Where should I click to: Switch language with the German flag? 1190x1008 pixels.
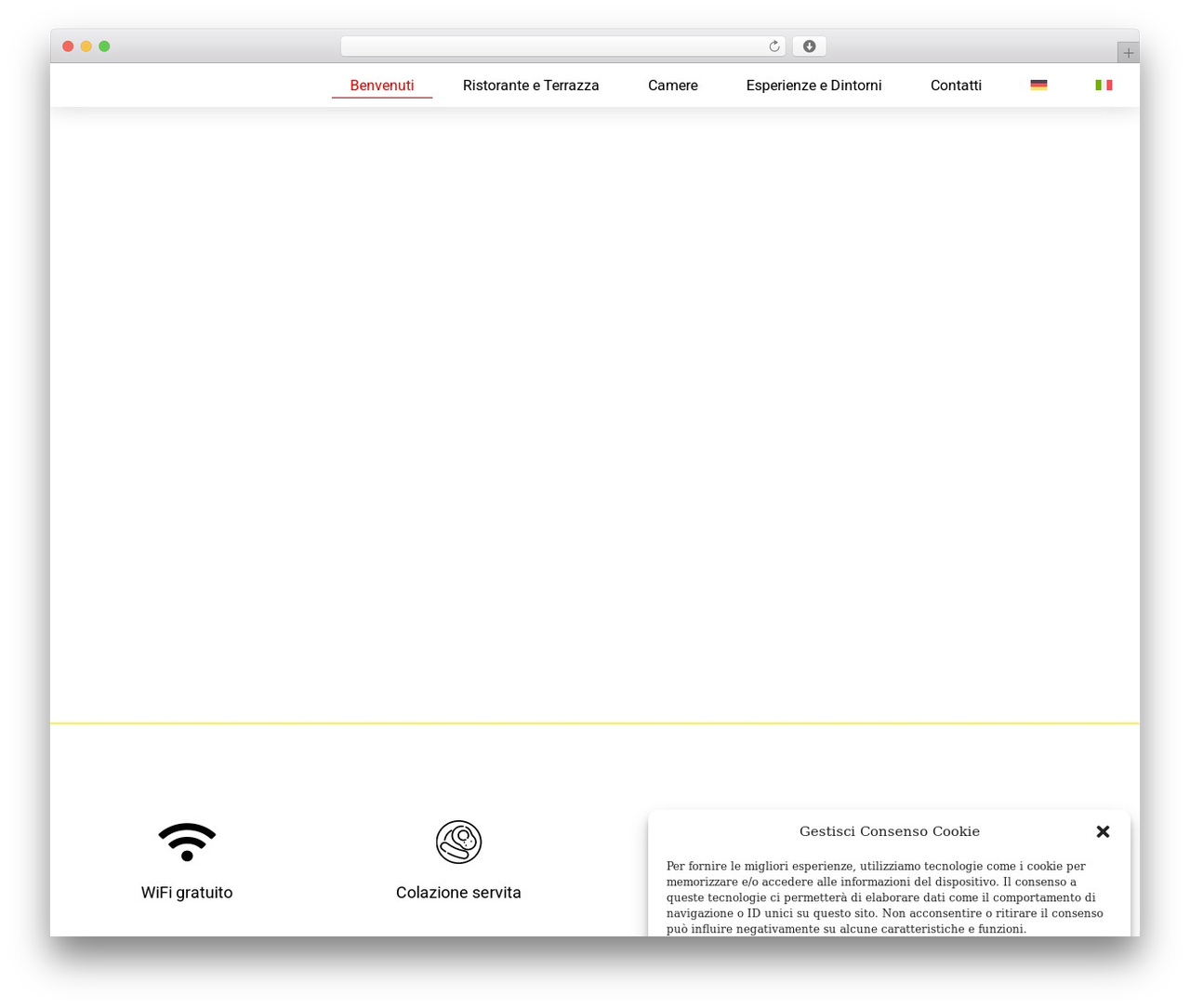pos(1038,85)
